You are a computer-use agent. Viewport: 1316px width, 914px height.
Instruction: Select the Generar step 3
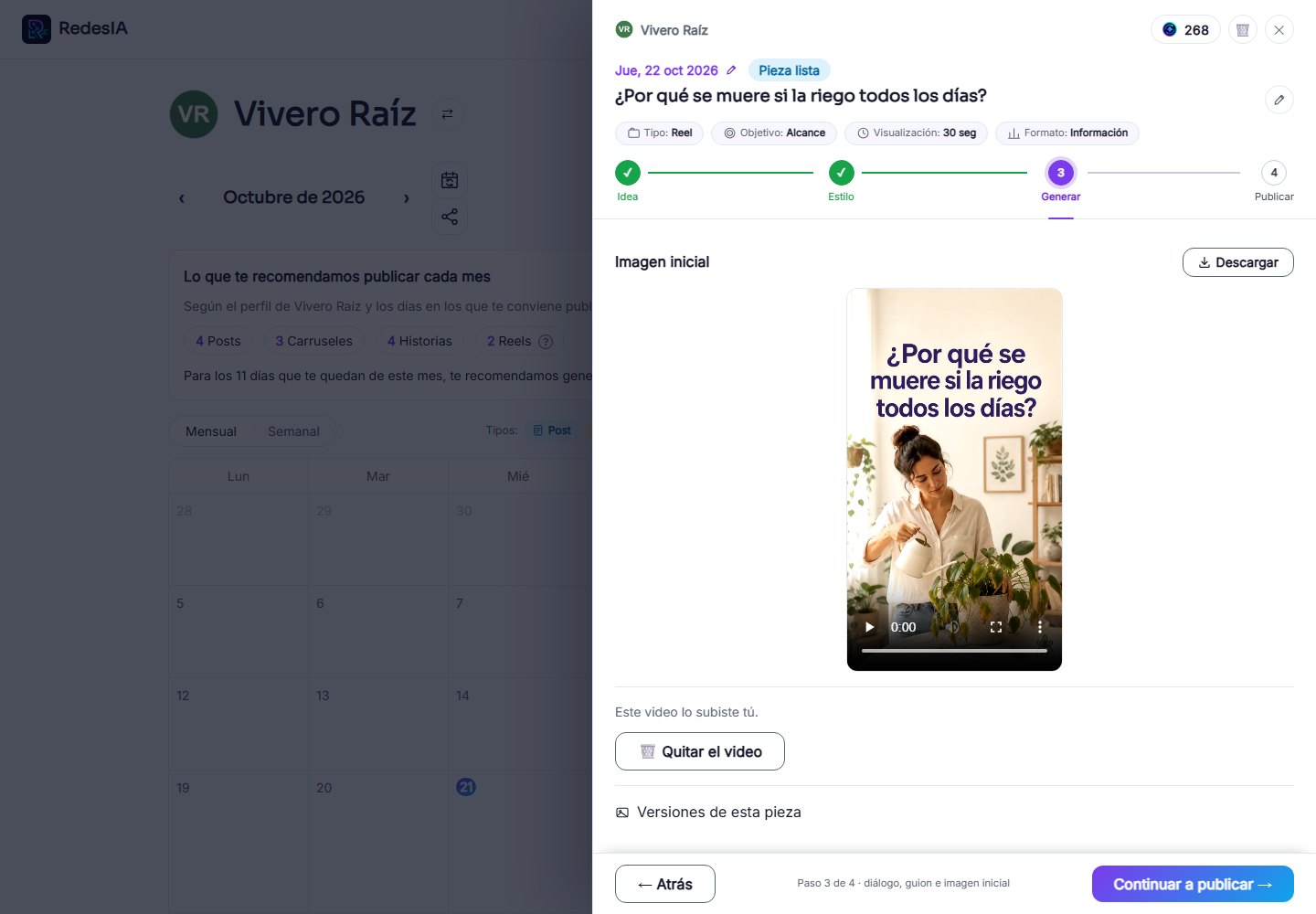(x=1060, y=181)
